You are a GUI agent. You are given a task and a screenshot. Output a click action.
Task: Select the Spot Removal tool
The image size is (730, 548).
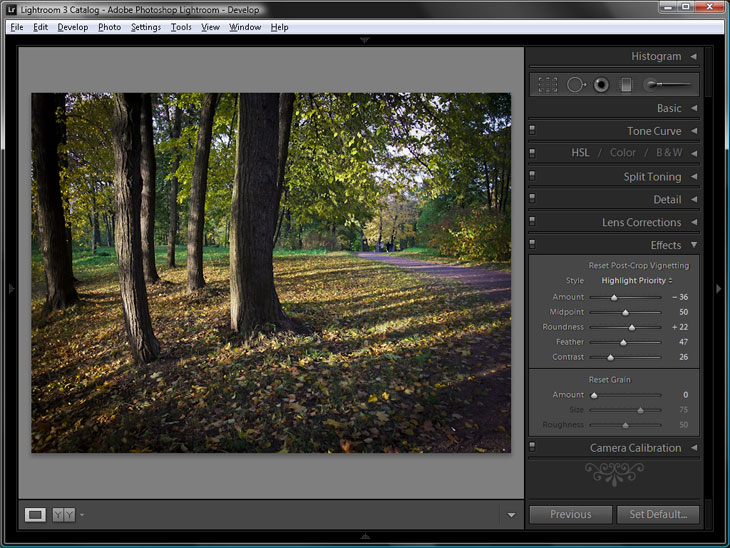[575, 85]
